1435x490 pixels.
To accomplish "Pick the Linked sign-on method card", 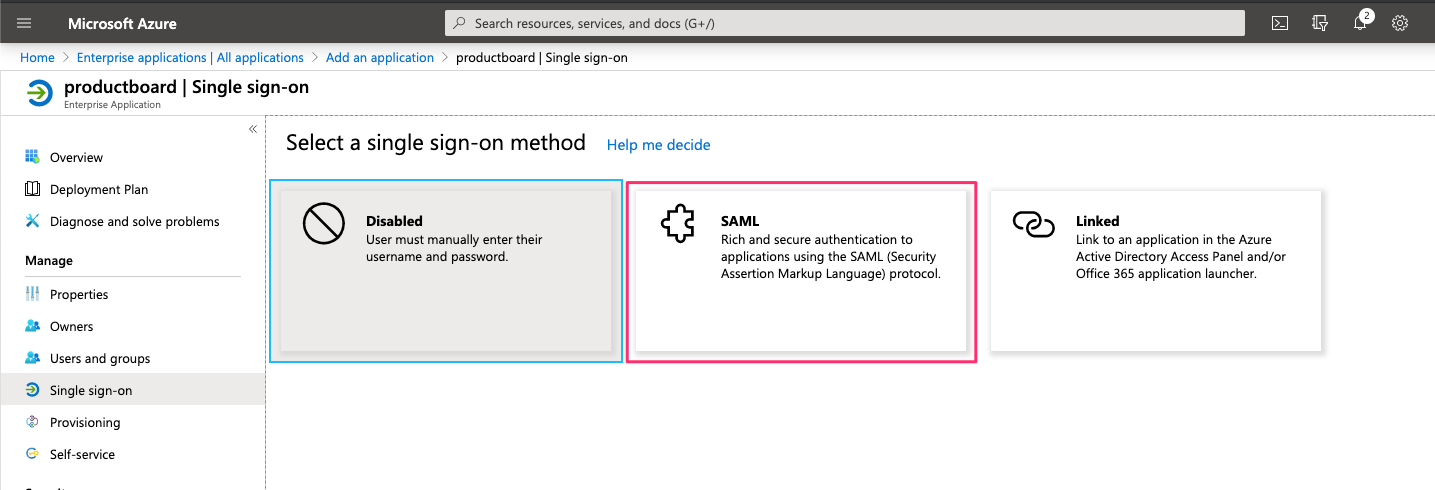I will (1156, 271).
